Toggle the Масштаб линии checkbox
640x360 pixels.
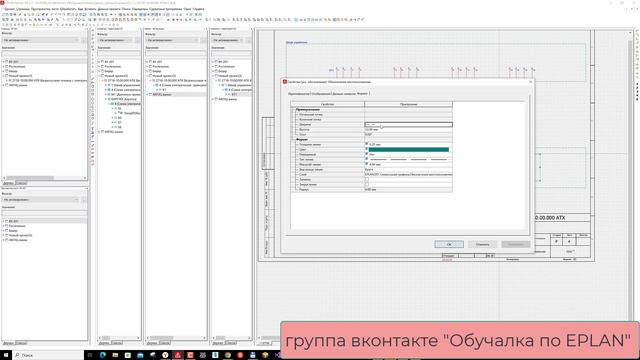click(367, 164)
